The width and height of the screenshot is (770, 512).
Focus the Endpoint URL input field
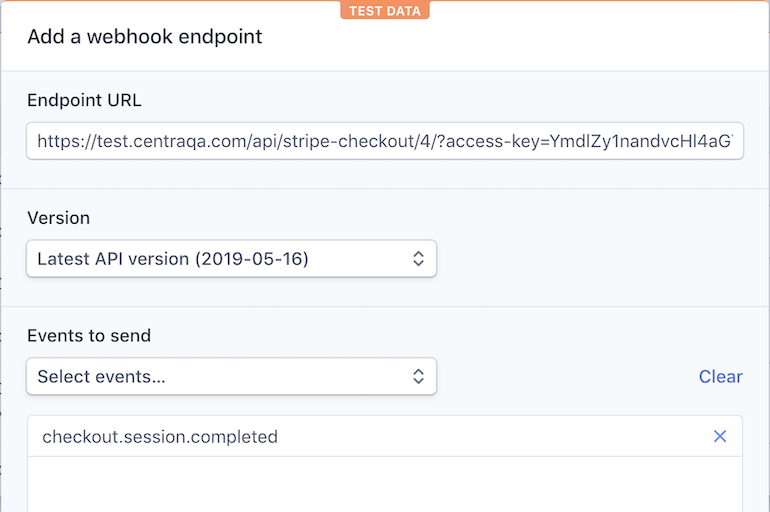pos(385,141)
